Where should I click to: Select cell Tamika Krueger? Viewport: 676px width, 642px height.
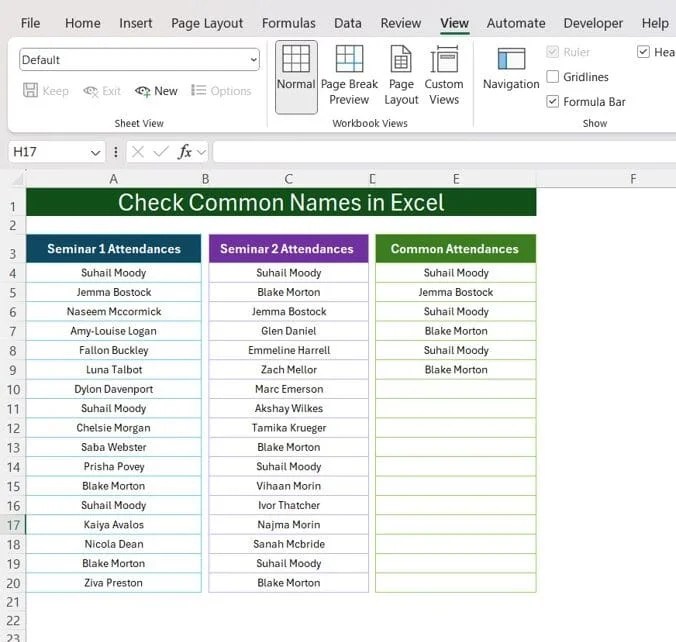point(288,428)
